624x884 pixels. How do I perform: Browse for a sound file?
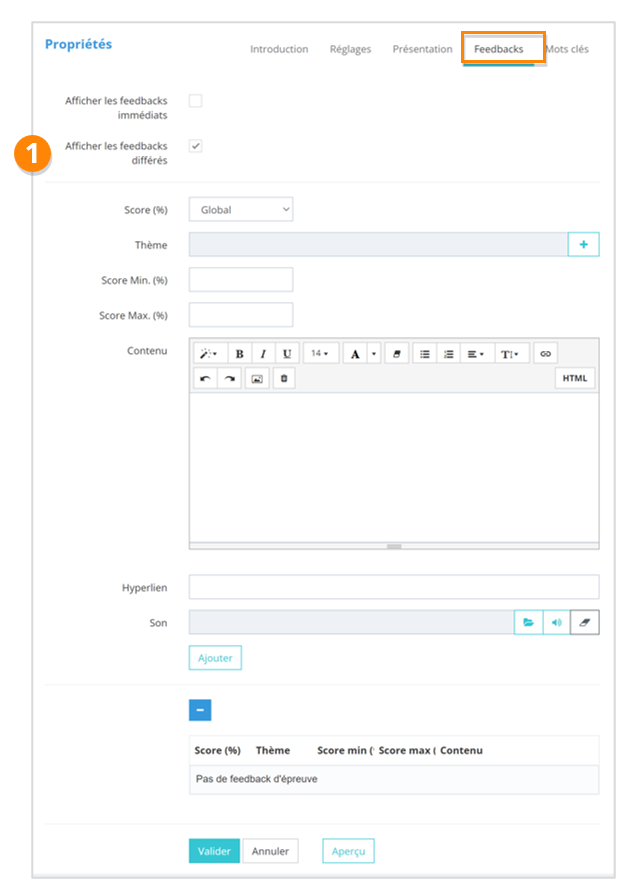click(x=527, y=622)
